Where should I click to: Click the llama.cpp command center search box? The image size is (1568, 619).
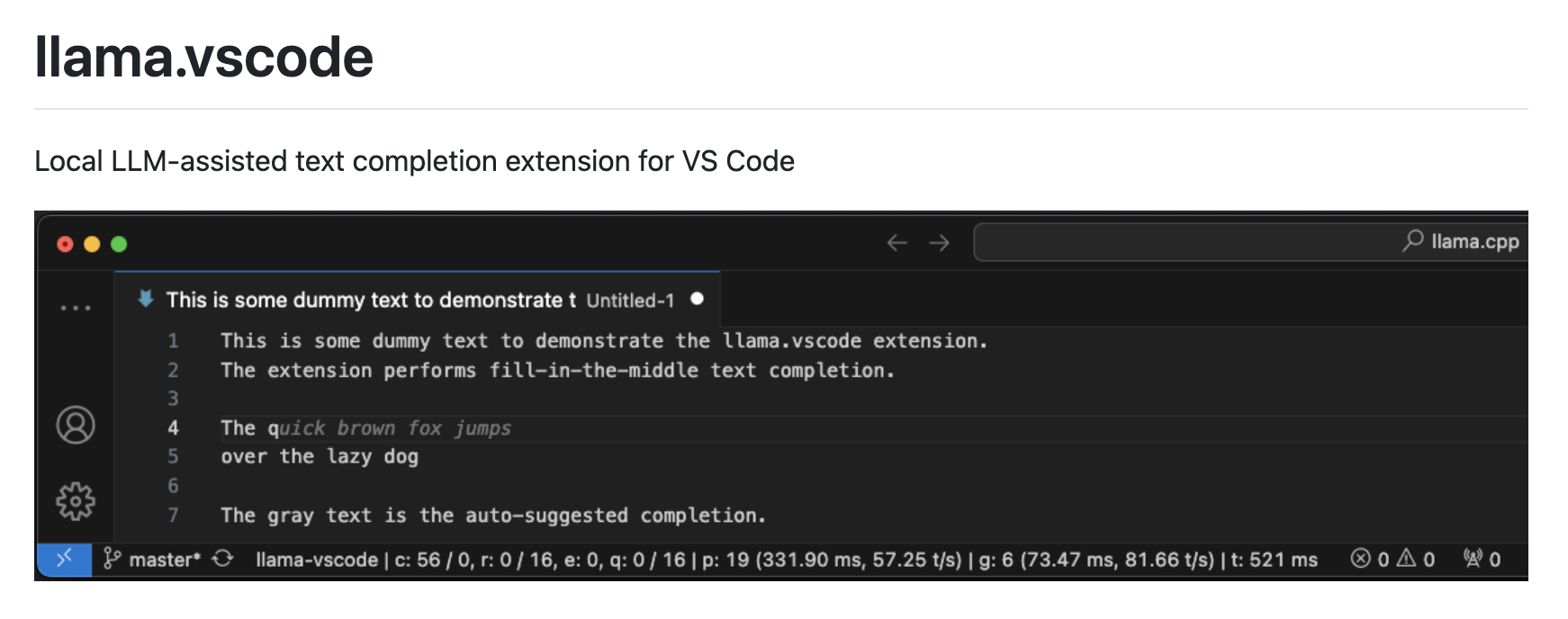point(1251,242)
